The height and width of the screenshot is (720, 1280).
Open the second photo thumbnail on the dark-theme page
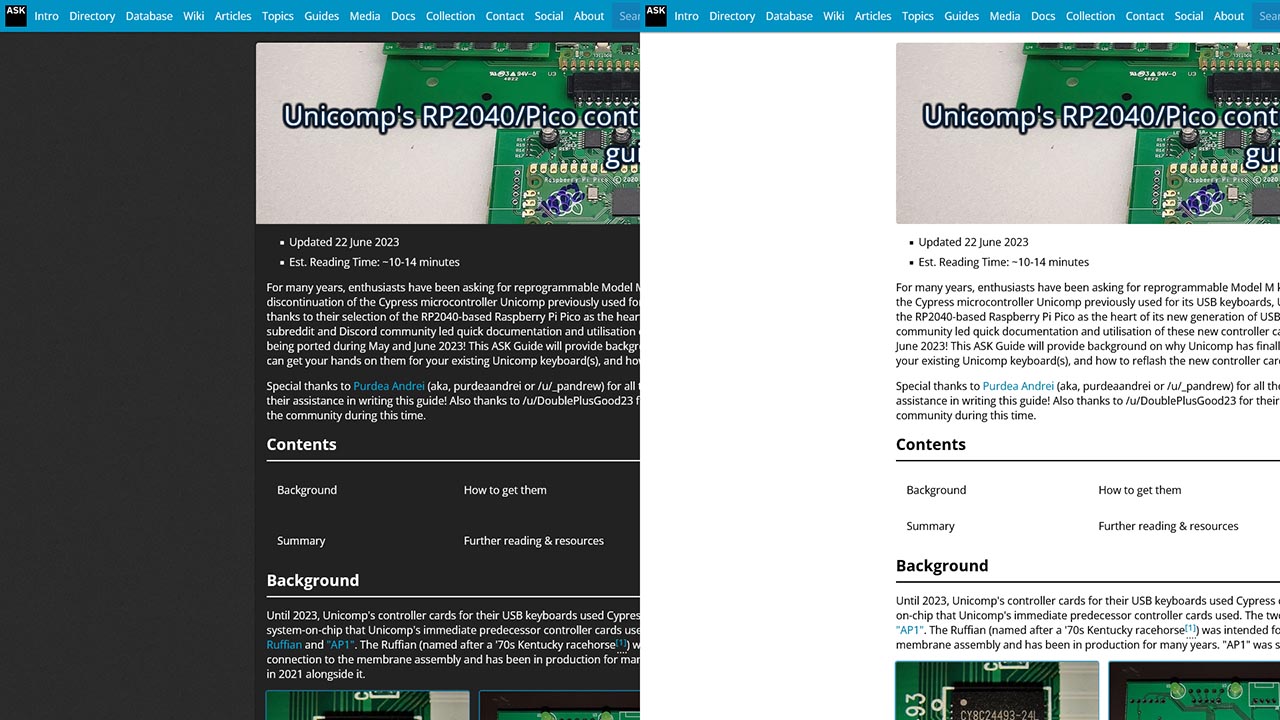(559, 705)
